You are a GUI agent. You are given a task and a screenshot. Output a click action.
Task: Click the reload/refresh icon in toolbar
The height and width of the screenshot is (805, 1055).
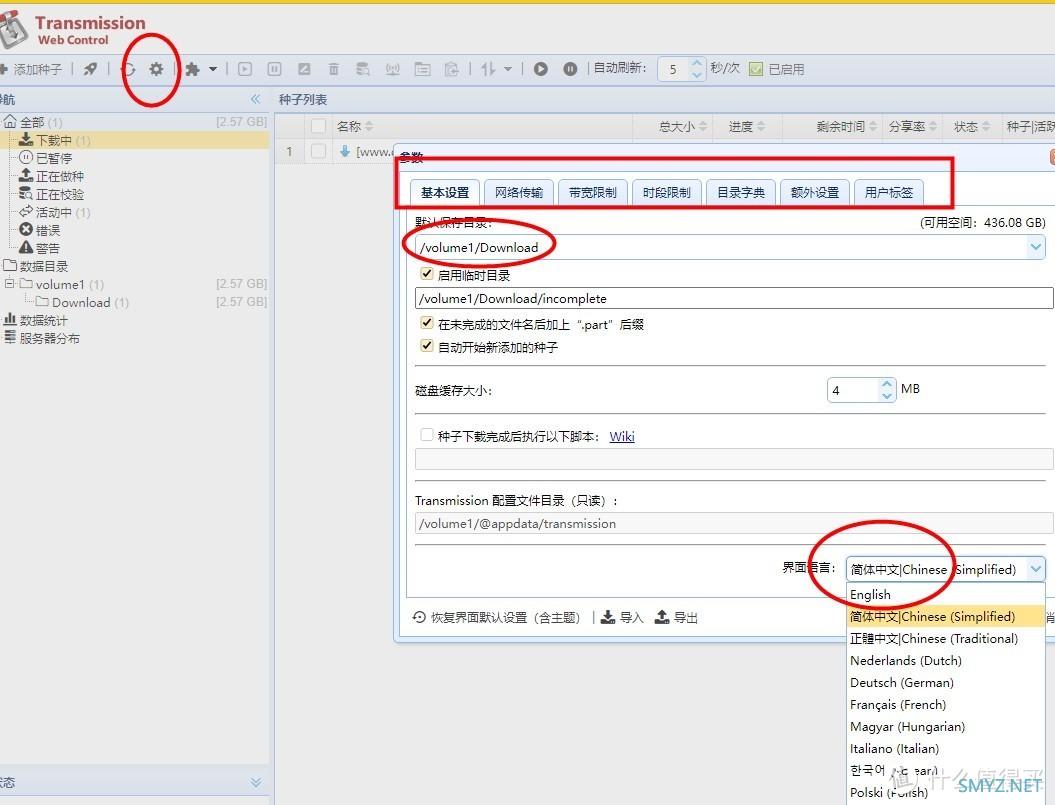(129, 69)
